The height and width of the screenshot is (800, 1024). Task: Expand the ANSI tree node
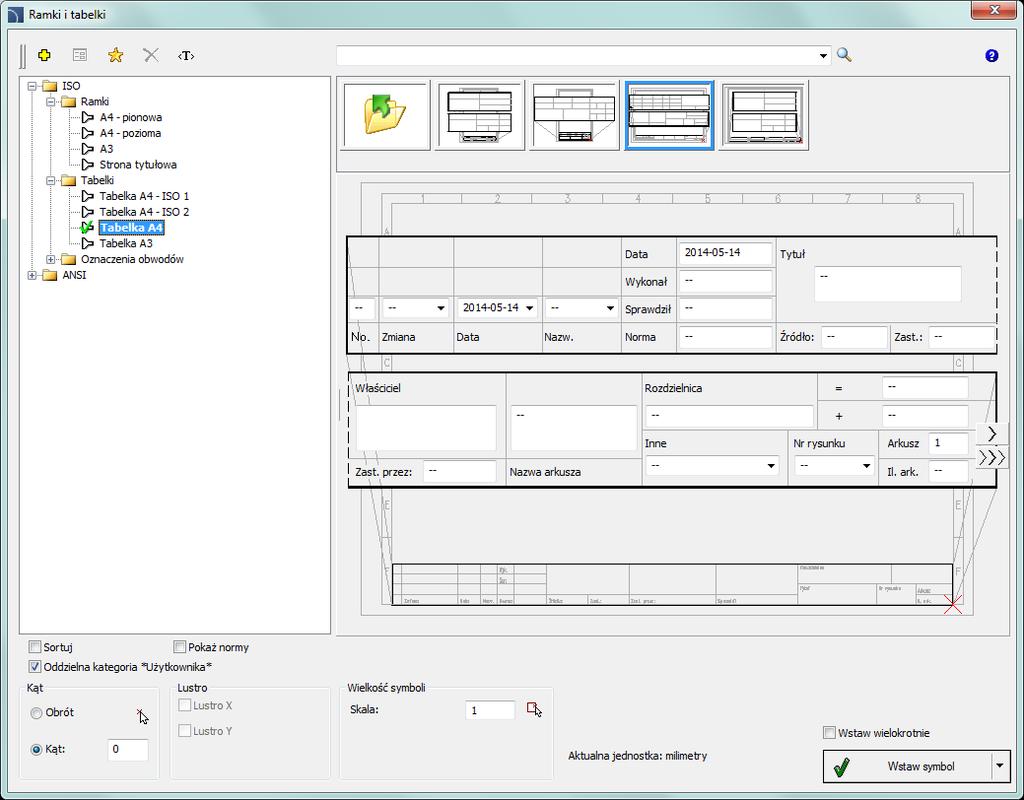pyautogui.click(x=32, y=275)
